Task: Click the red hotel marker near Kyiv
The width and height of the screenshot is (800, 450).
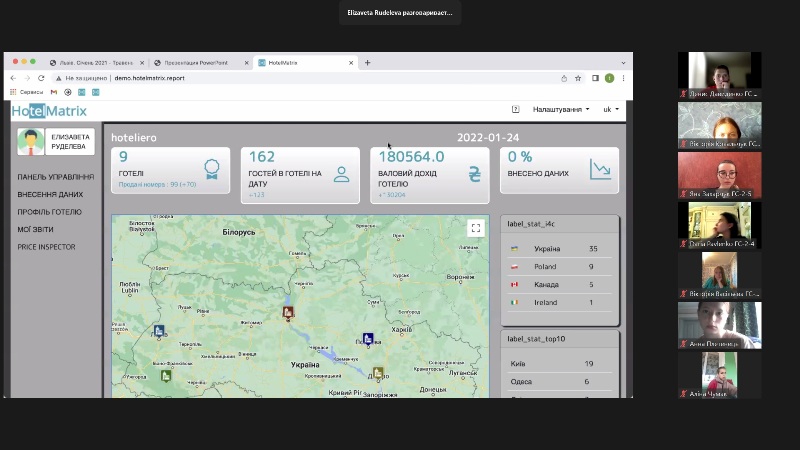Action: click(288, 313)
